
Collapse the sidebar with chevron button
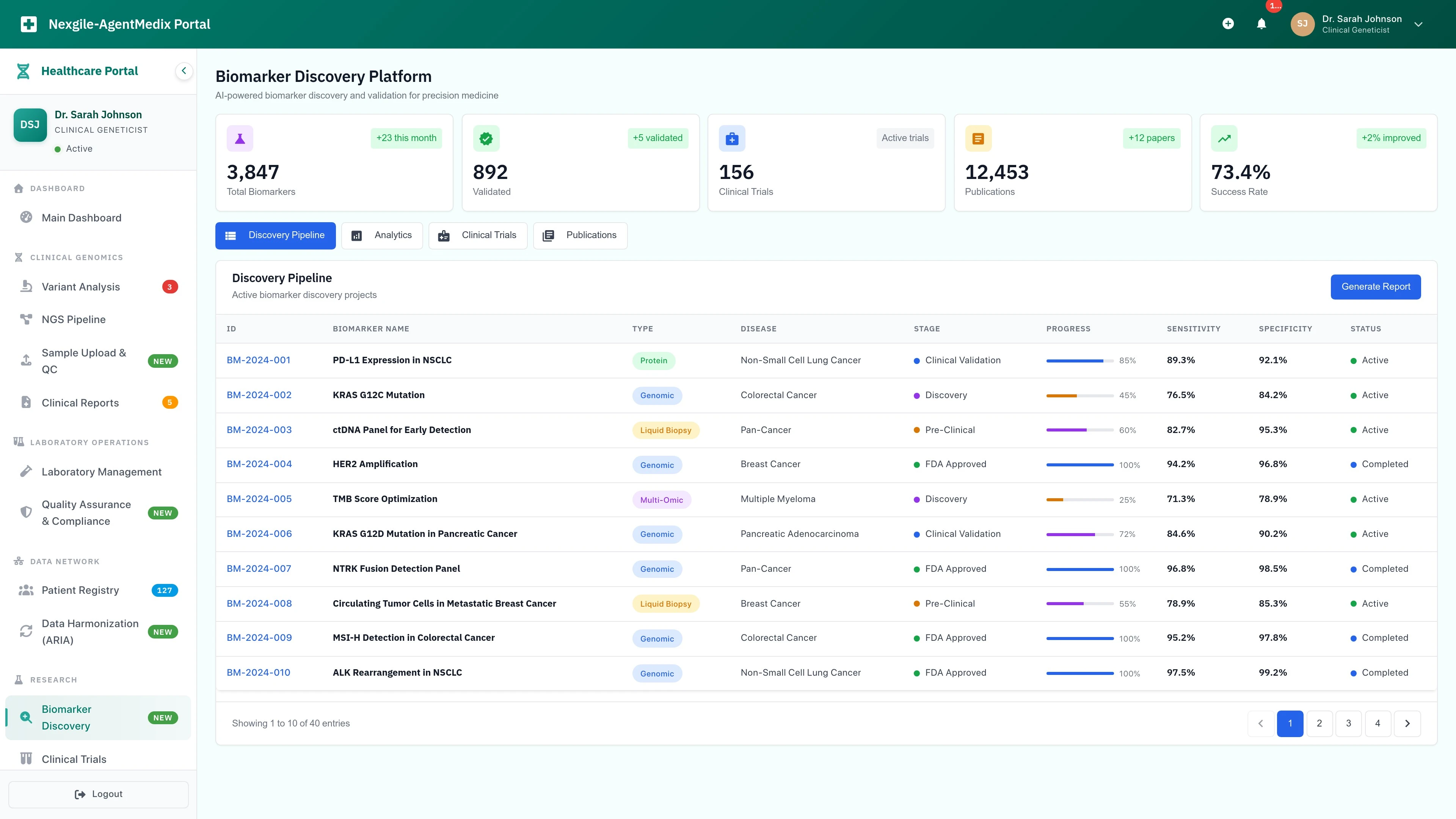pyautogui.click(x=184, y=71)
